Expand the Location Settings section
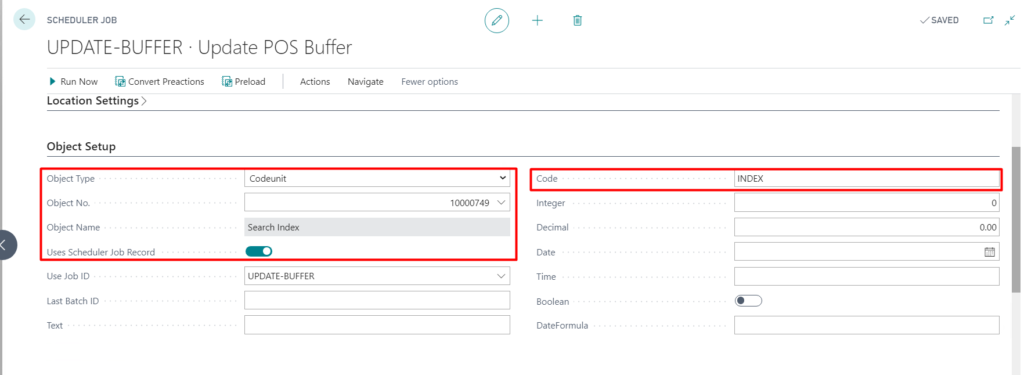 coord(97,101)
